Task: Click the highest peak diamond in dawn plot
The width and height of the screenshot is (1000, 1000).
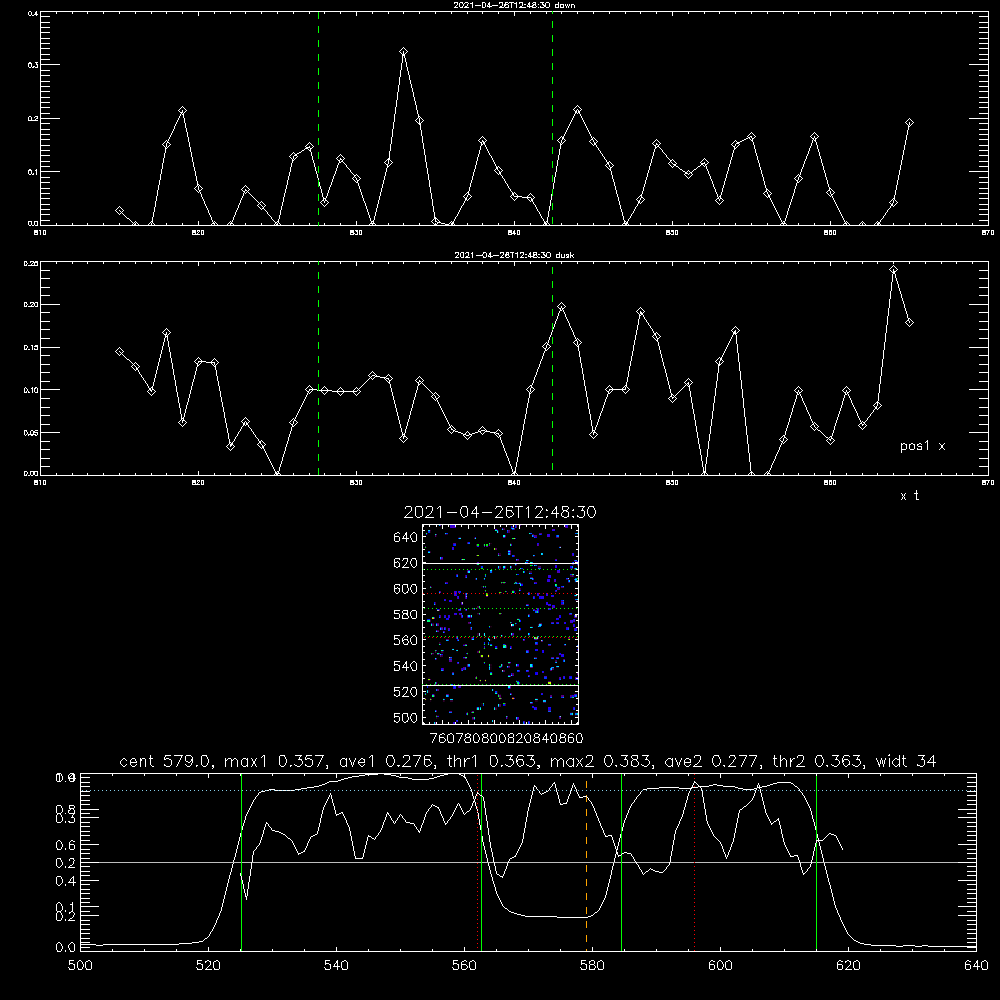Action: point(403,51)
